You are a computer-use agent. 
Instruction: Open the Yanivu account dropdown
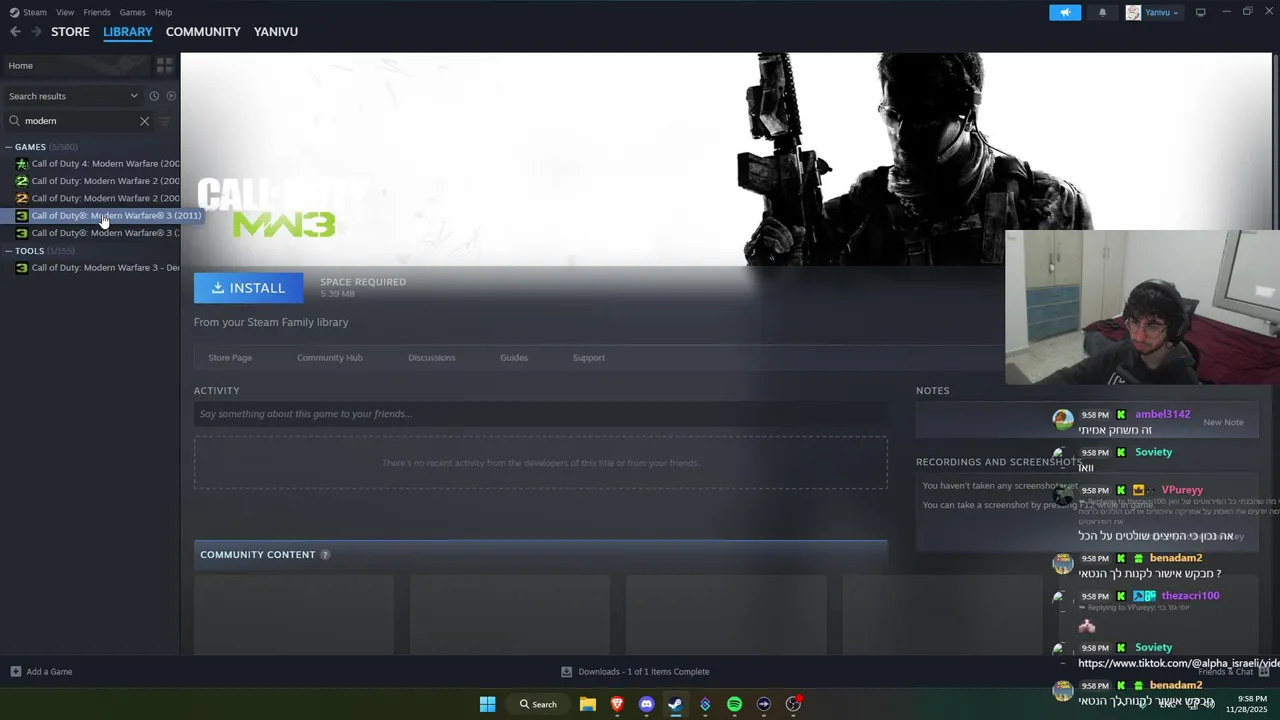tap(1154, 12)
